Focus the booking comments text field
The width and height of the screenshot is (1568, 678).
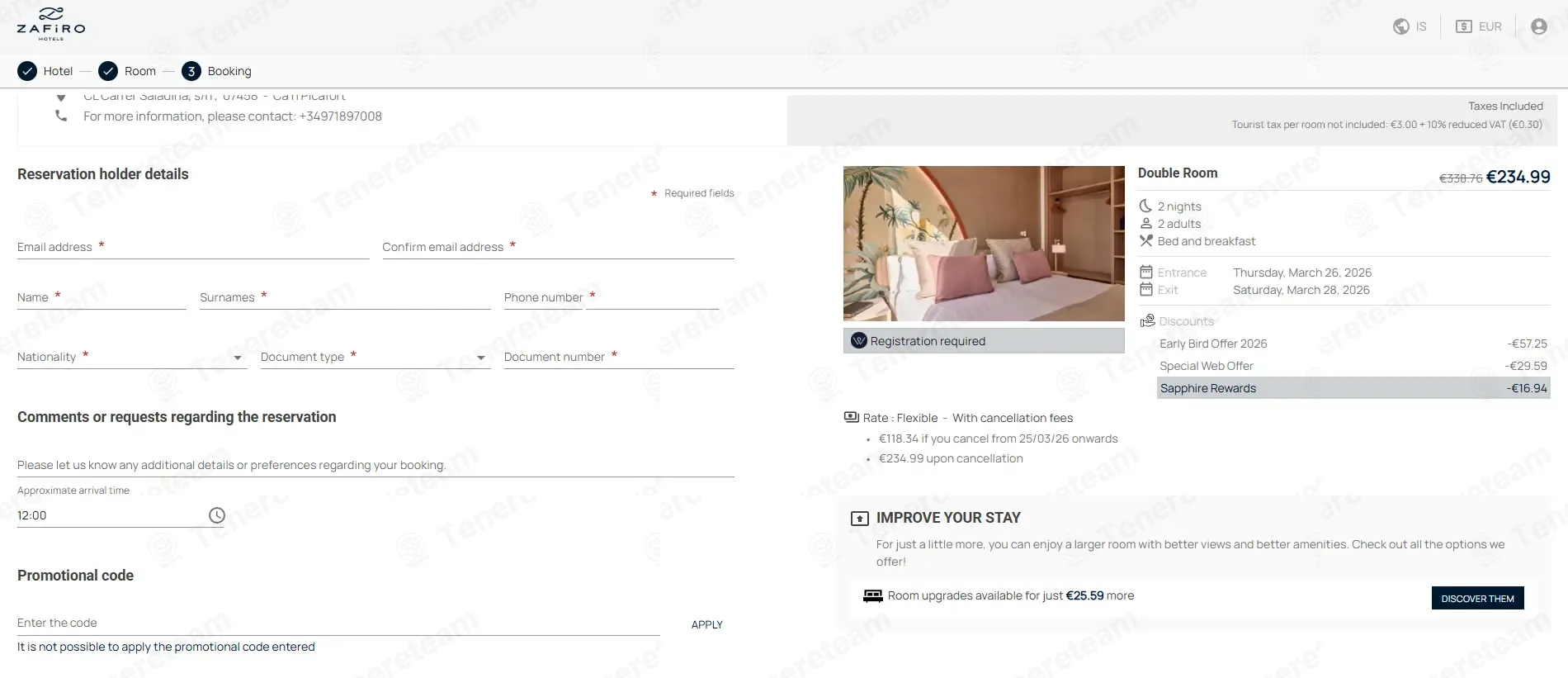click(375, 465)
